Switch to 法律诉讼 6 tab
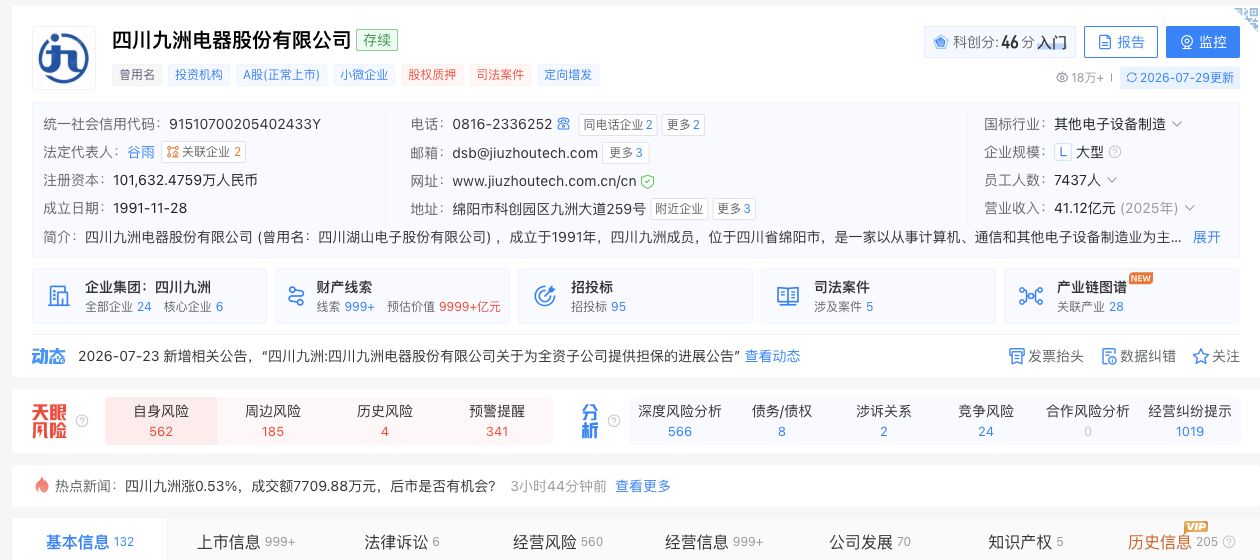 coord(402,542)
